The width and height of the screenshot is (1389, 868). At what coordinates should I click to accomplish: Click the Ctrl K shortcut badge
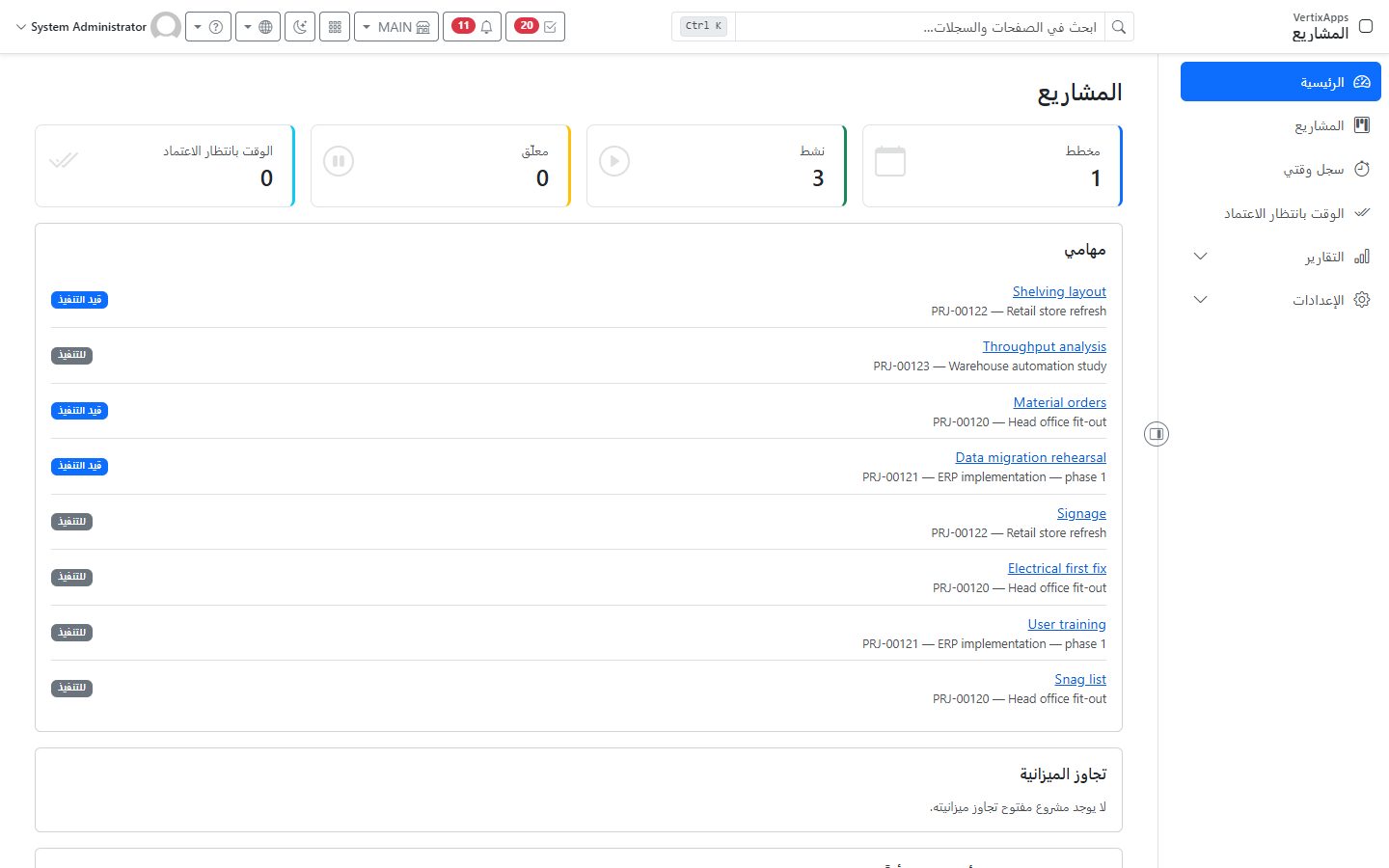click(x=704, y=26)
